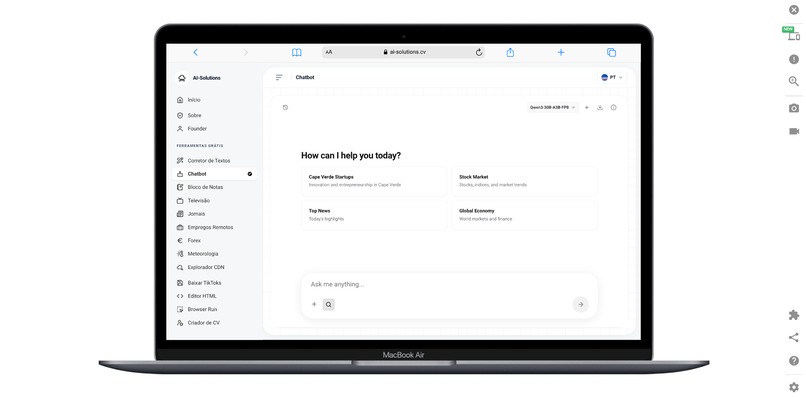Open Corretor de Textos tool
806x398 pixels.
pyautogui.click(x=215, y=160)
